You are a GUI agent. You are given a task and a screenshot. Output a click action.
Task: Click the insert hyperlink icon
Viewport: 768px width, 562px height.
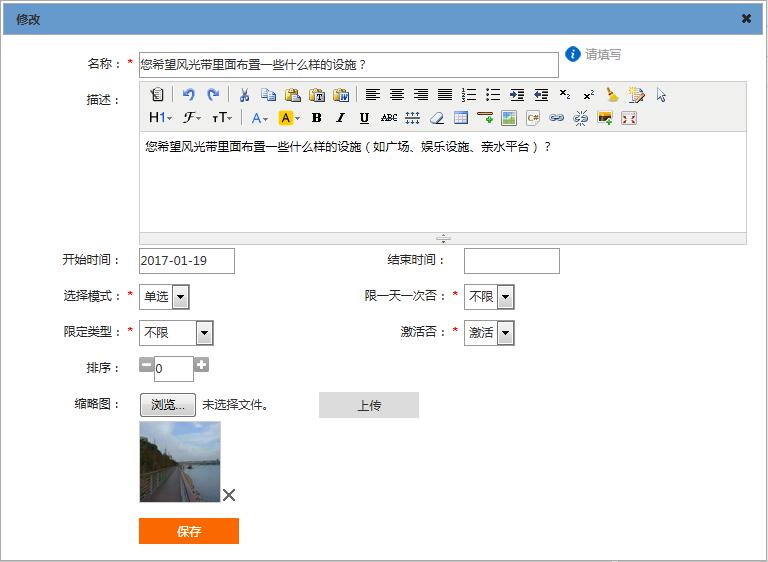(x=557, y=118)
